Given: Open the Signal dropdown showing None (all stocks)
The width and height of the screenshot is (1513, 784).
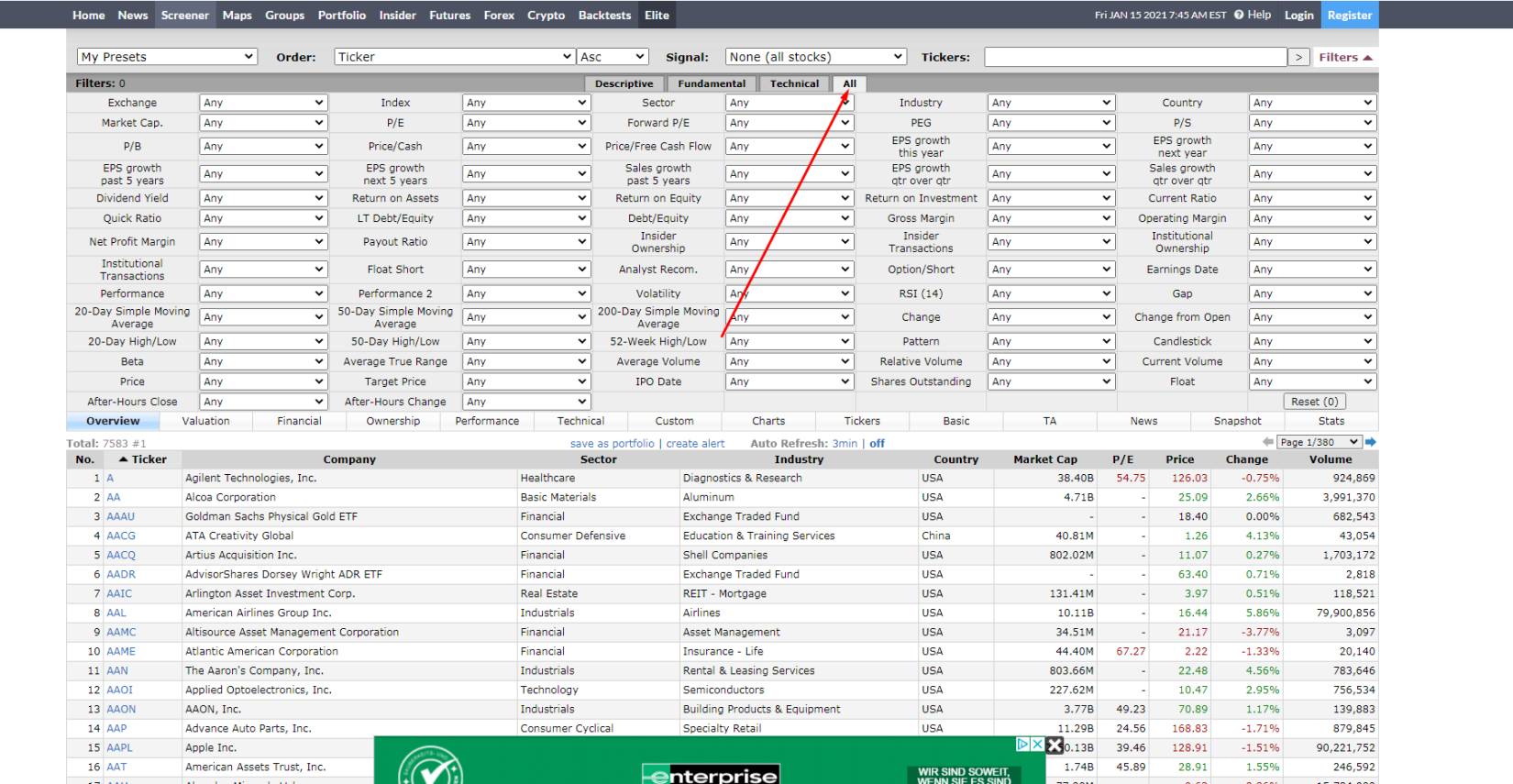Looking at the screenshot, I should [815, 57].
